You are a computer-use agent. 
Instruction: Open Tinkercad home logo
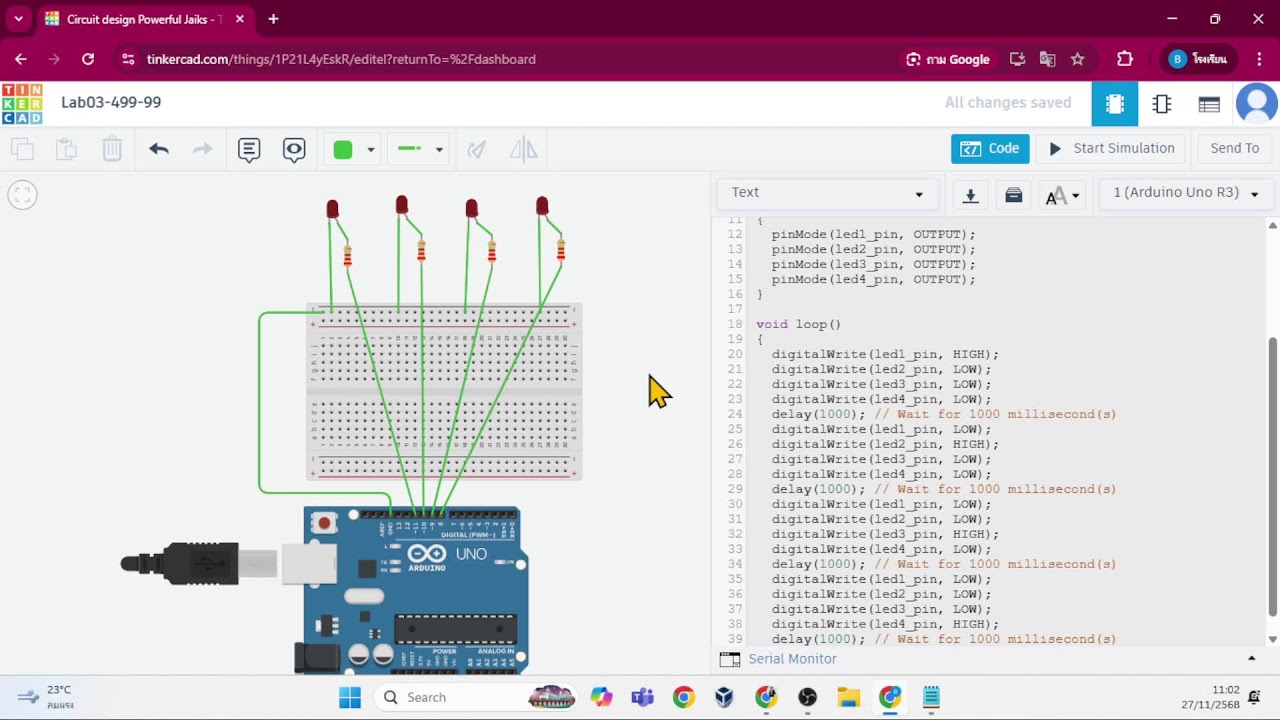(22, 103)
